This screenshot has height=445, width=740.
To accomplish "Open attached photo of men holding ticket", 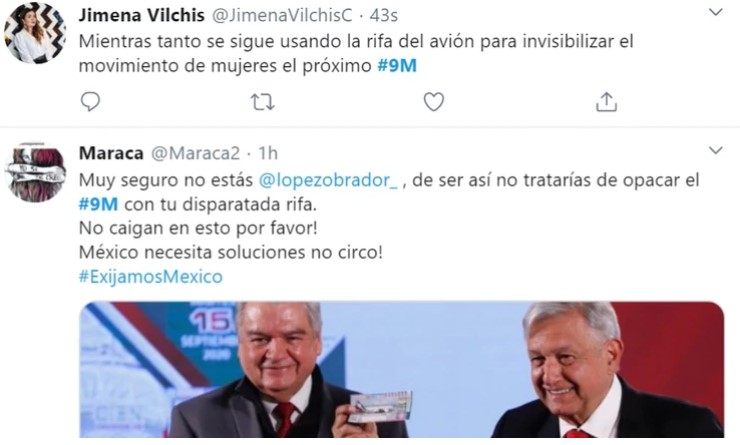I will click(x=402, y=369).
